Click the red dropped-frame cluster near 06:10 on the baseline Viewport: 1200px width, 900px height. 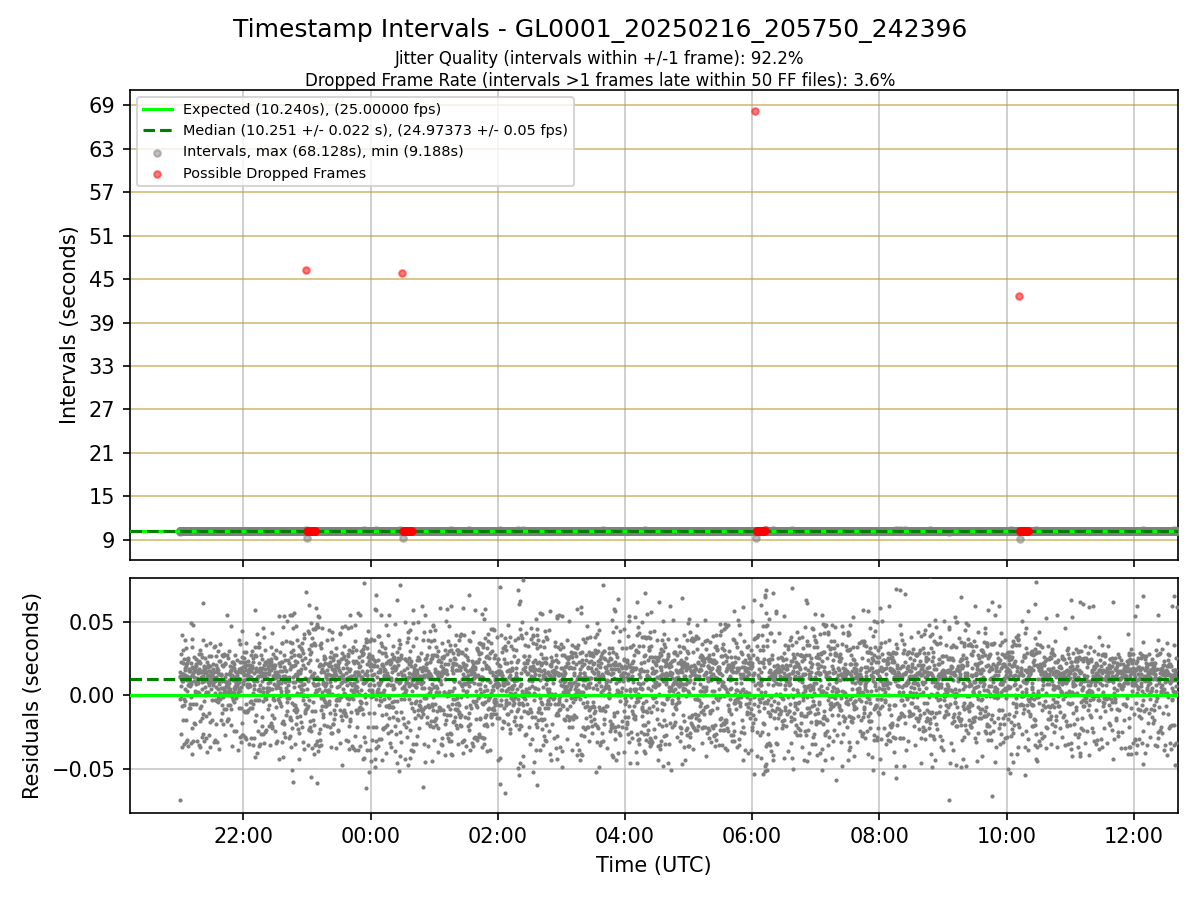(762, 531)
